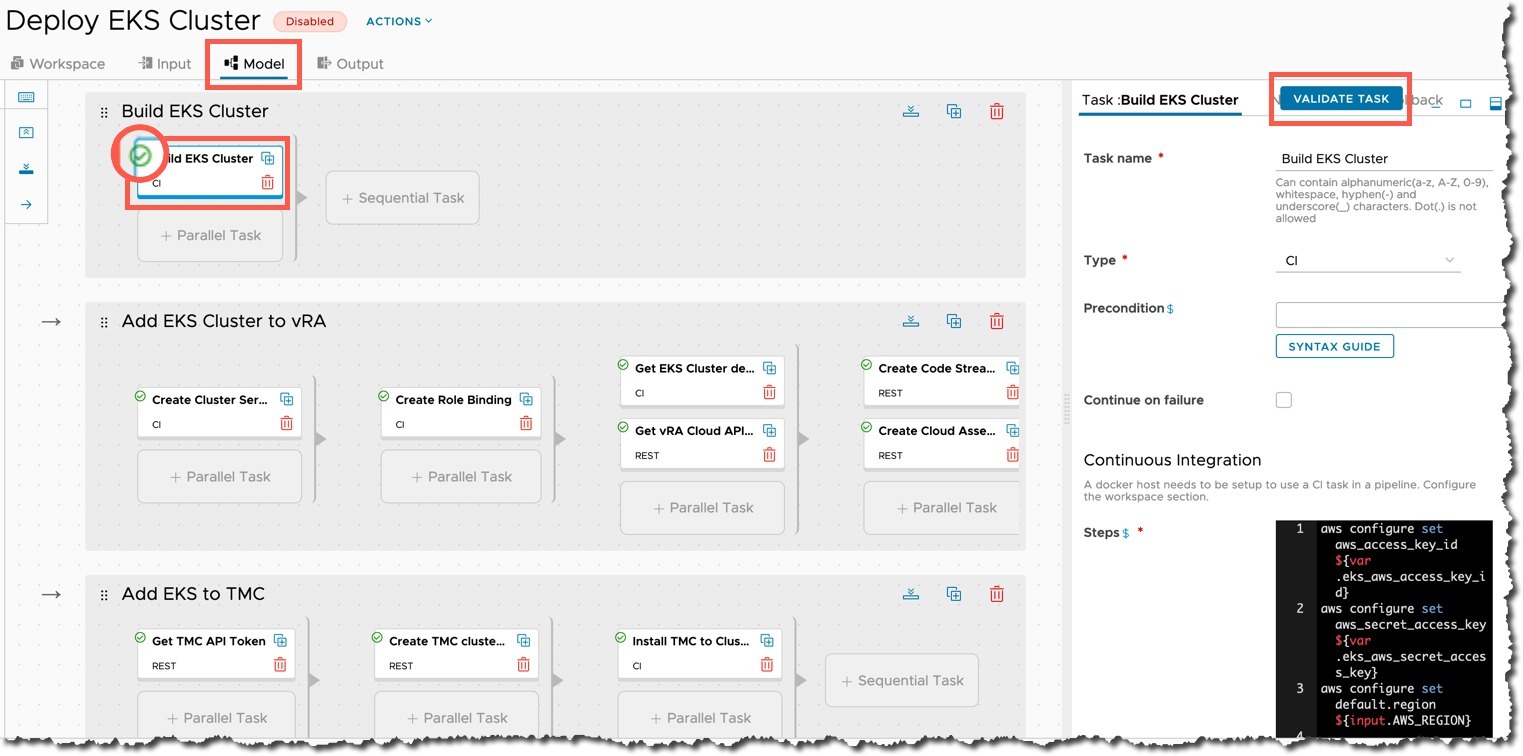Select the Create Cloud Asse... task card
Image resolution: width=1523 pixels, height=756 pixels.
[941, 442]
